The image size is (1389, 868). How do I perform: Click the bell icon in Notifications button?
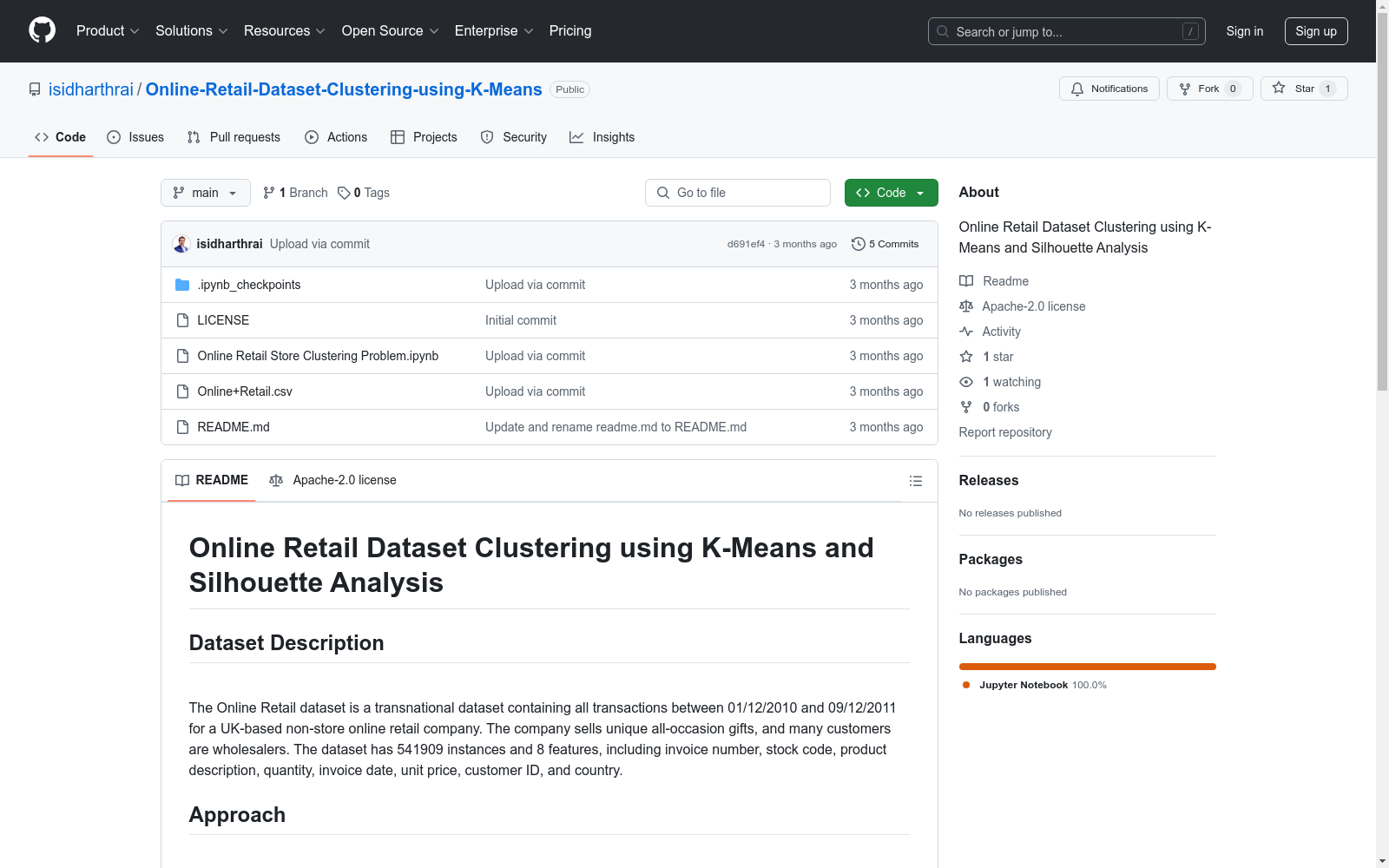pos(1077,89)
